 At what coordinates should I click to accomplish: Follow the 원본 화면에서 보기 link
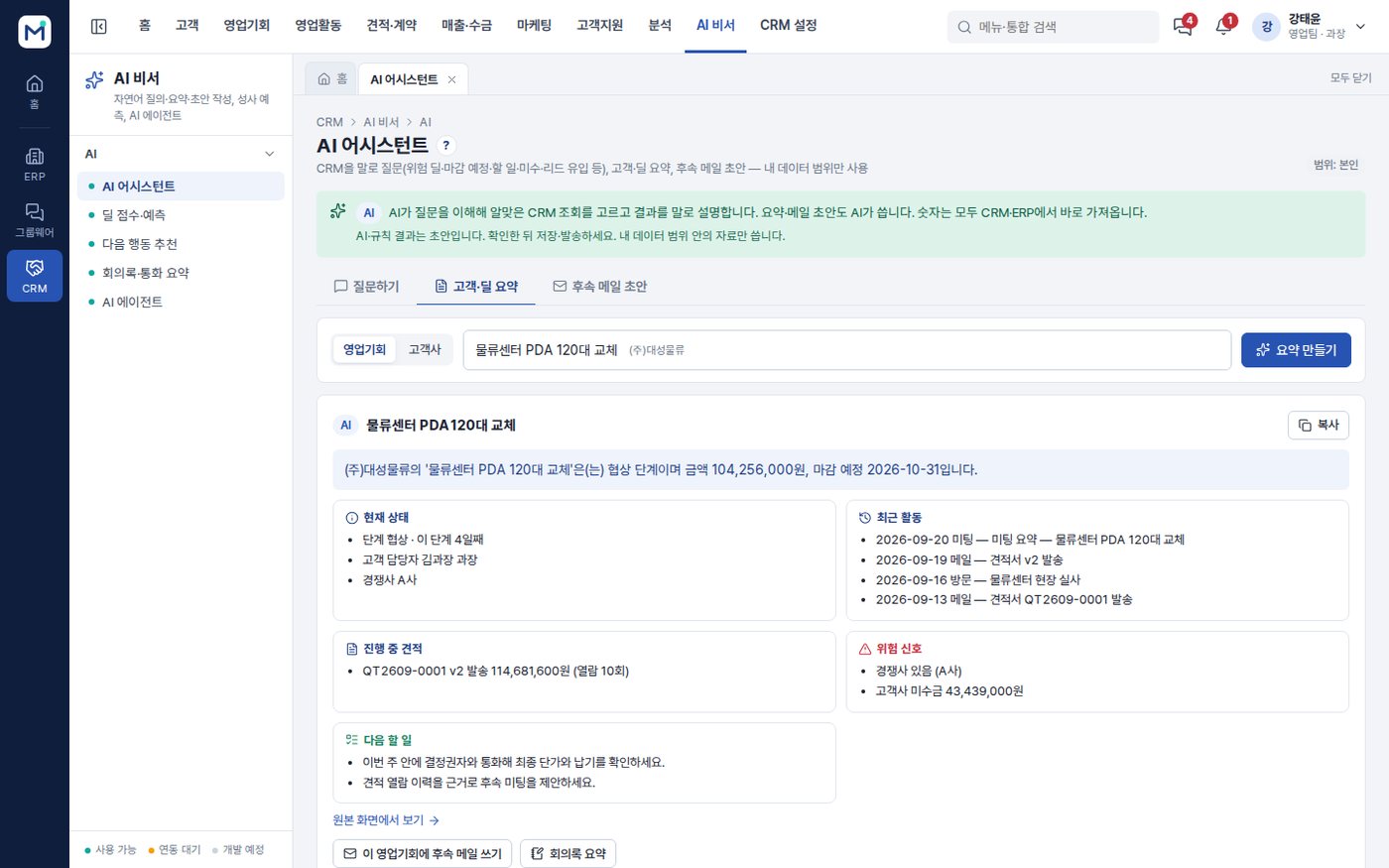pos(386,820)
